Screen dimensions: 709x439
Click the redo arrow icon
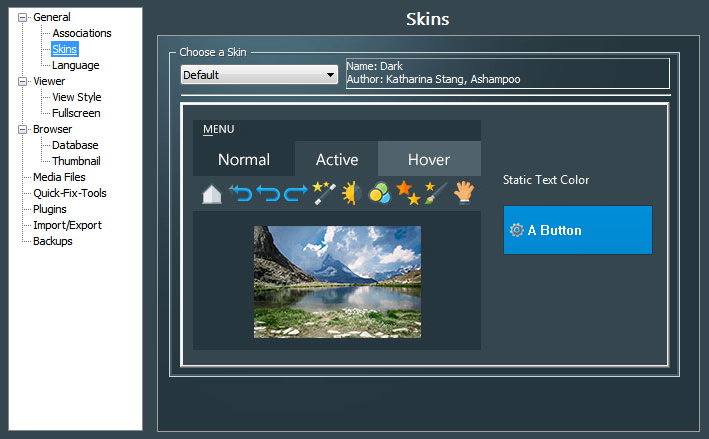[296, 193]
